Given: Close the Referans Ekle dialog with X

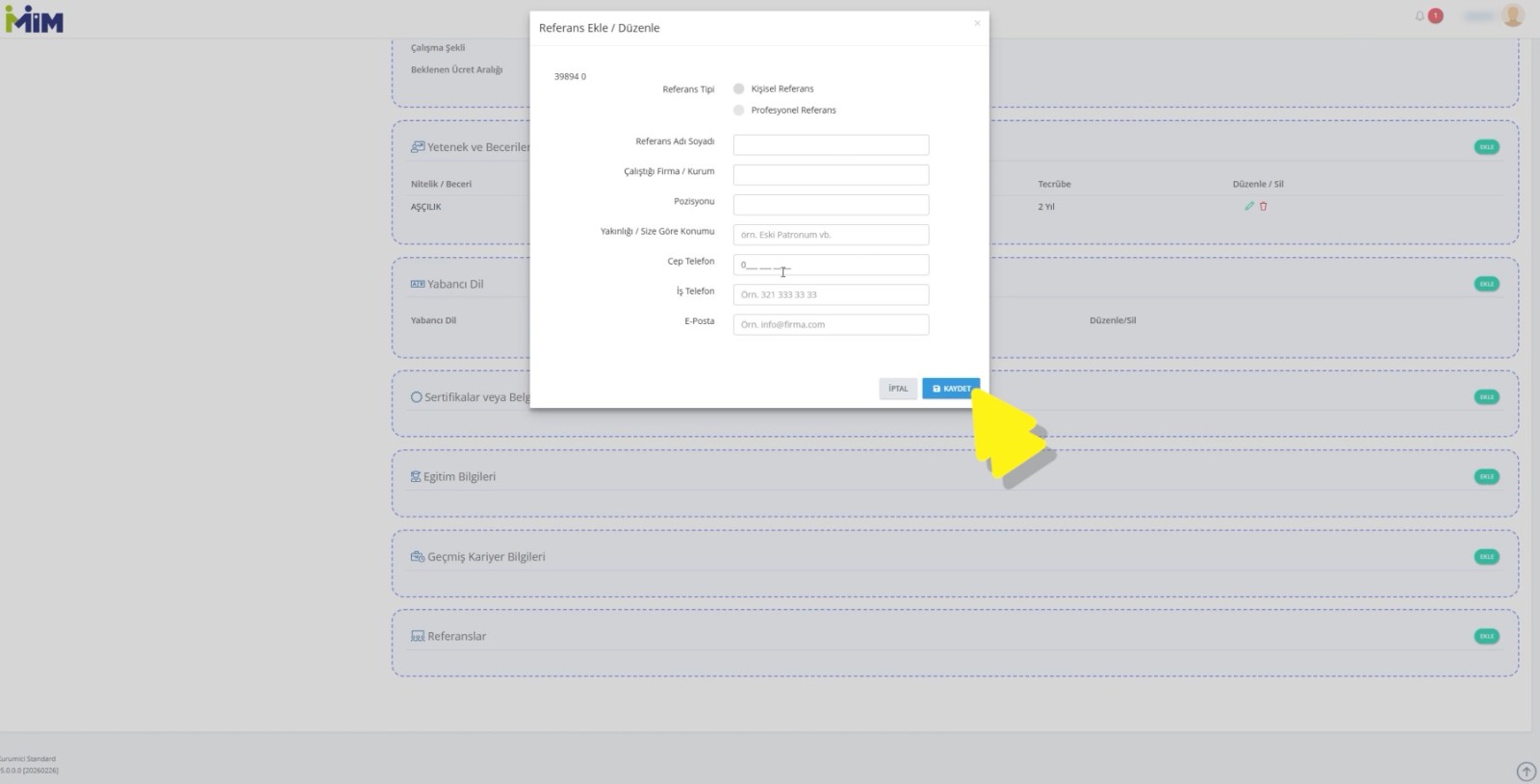Looking at the screenshot, I should 977,23.
